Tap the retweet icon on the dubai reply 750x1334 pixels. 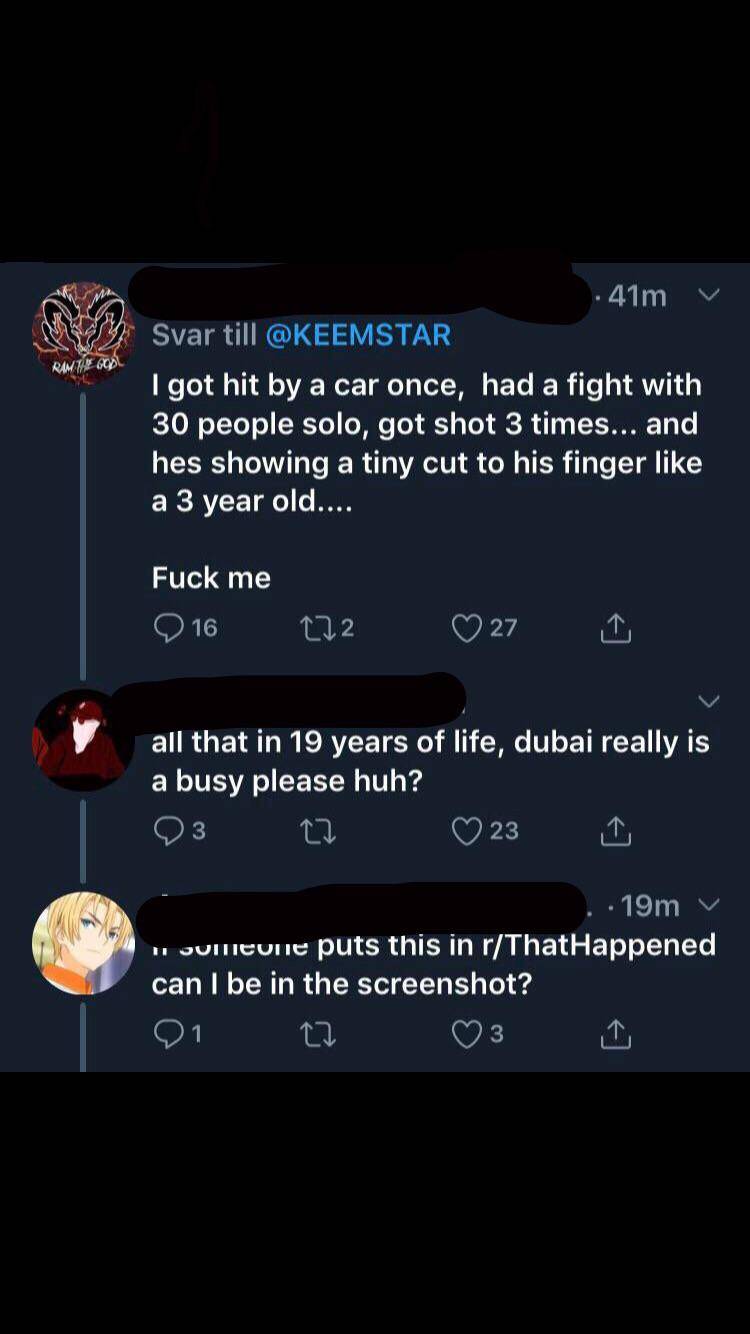pyautogui.click(x=318, y=830)
